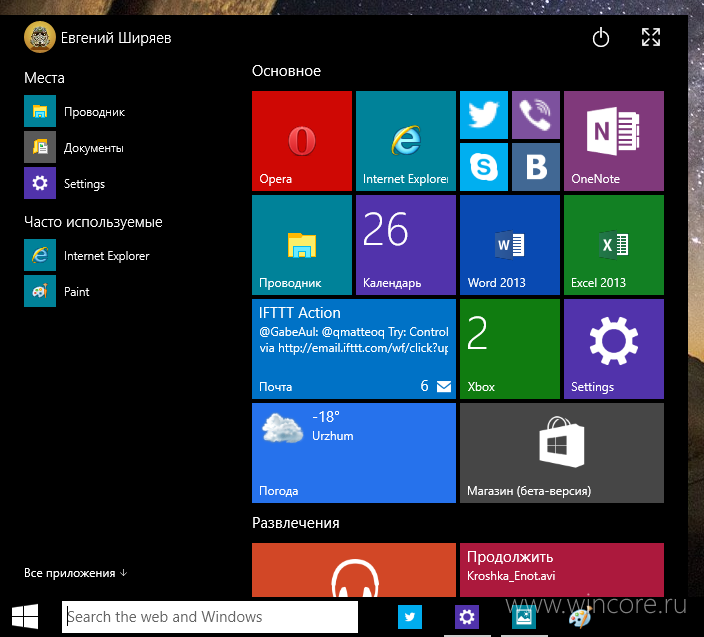Open the Opera tile
This screenshot has width=704, height=637.
pyautogui.click(x=302, y=141)
